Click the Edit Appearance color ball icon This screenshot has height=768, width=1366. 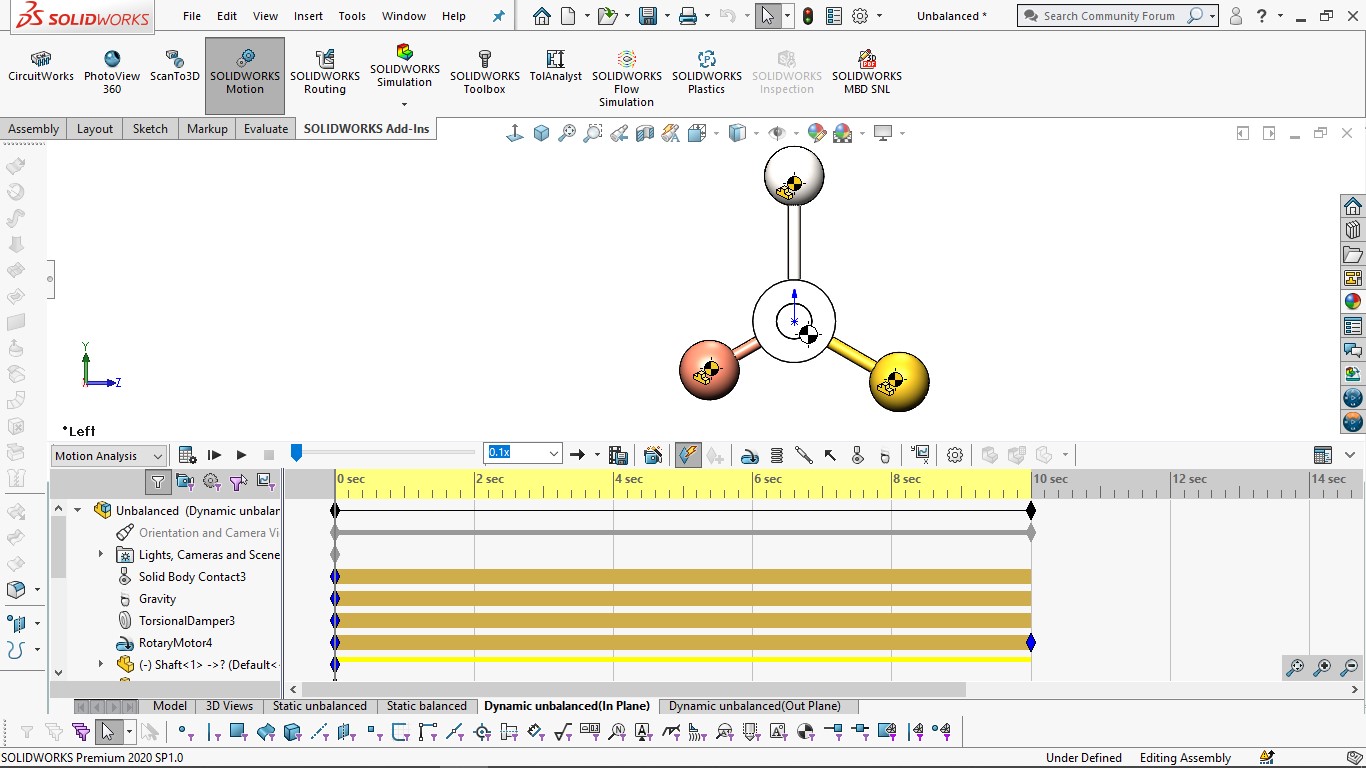coord(816,133)
